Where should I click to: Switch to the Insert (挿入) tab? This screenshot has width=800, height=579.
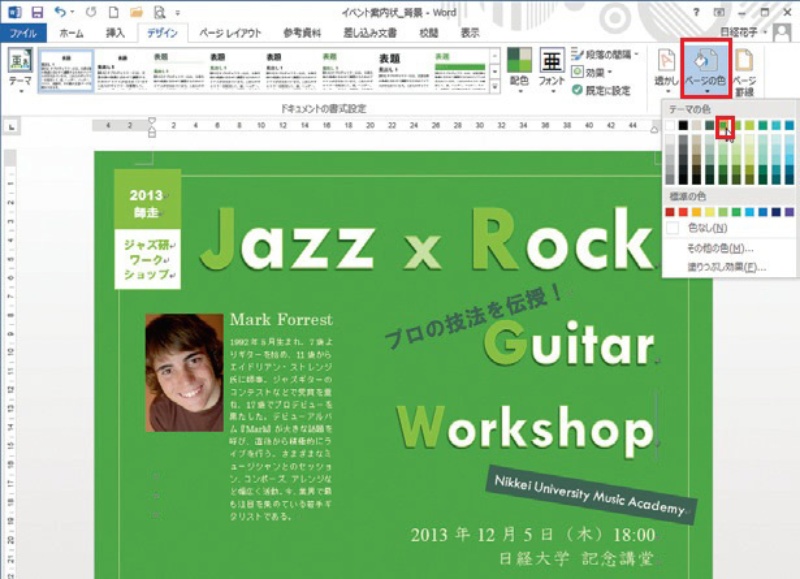click(x=115, y=32)
